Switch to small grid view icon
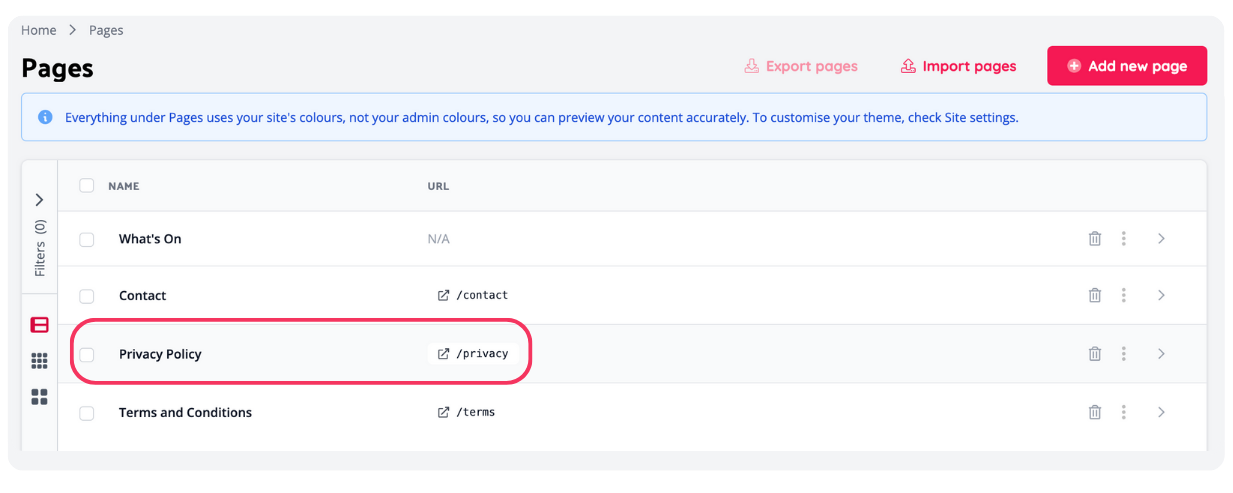Image resolution: width=1233 pixels, height=493 pixels. click(x=39, y=361)
